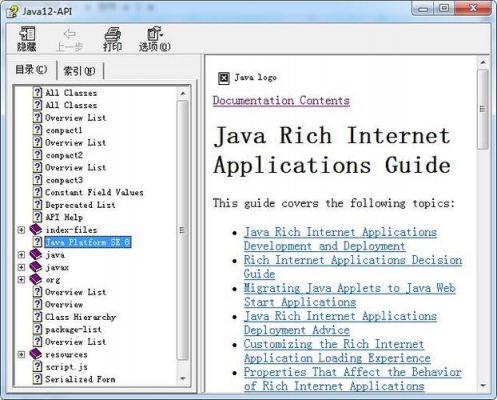Image resolution: width=497 pixels, height=400 pixels.
Task: Select the package-list entry
Action: (73, 329)
